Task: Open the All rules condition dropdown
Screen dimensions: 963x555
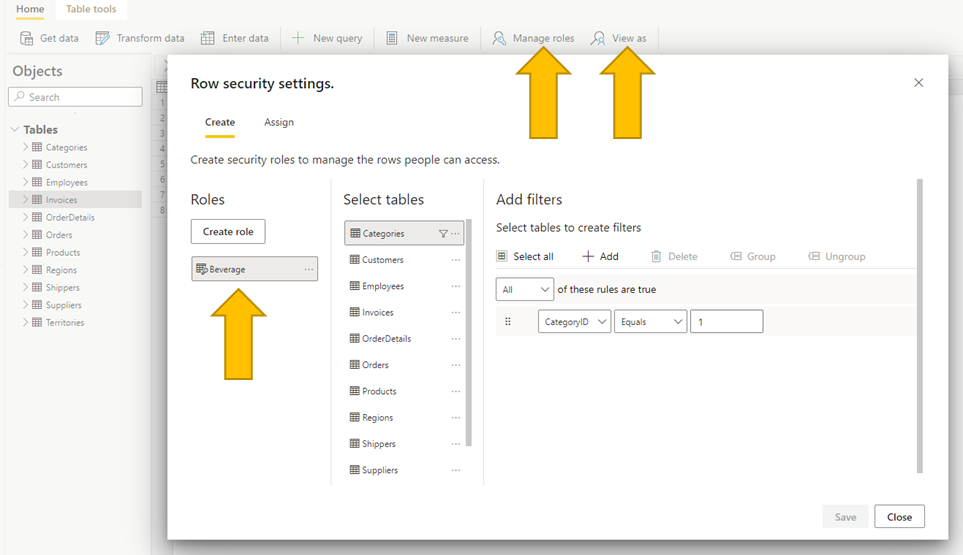Action: pyautogui.click(x=524, y=289)
